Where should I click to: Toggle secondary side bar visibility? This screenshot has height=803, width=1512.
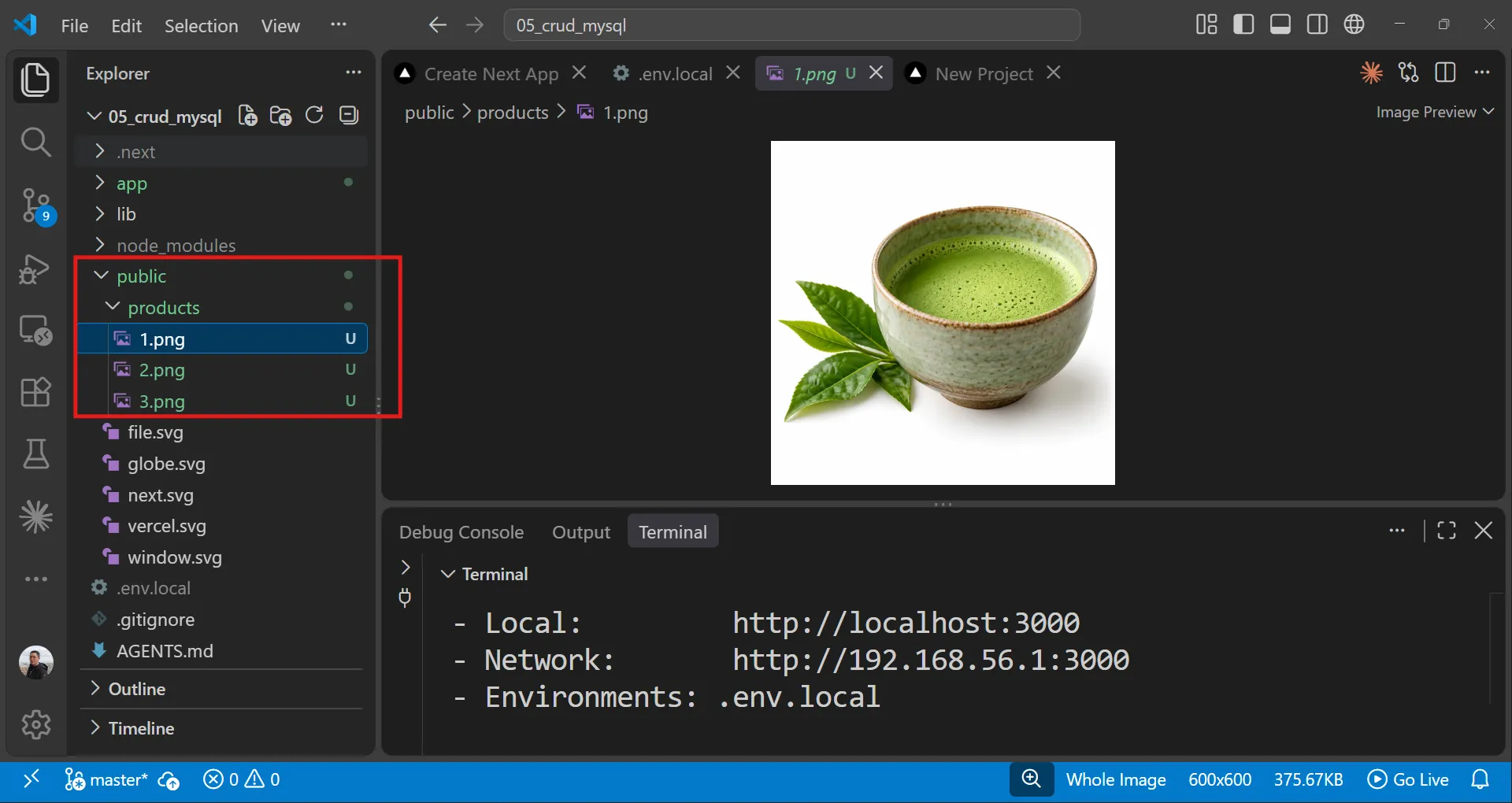pos(1317,24)
